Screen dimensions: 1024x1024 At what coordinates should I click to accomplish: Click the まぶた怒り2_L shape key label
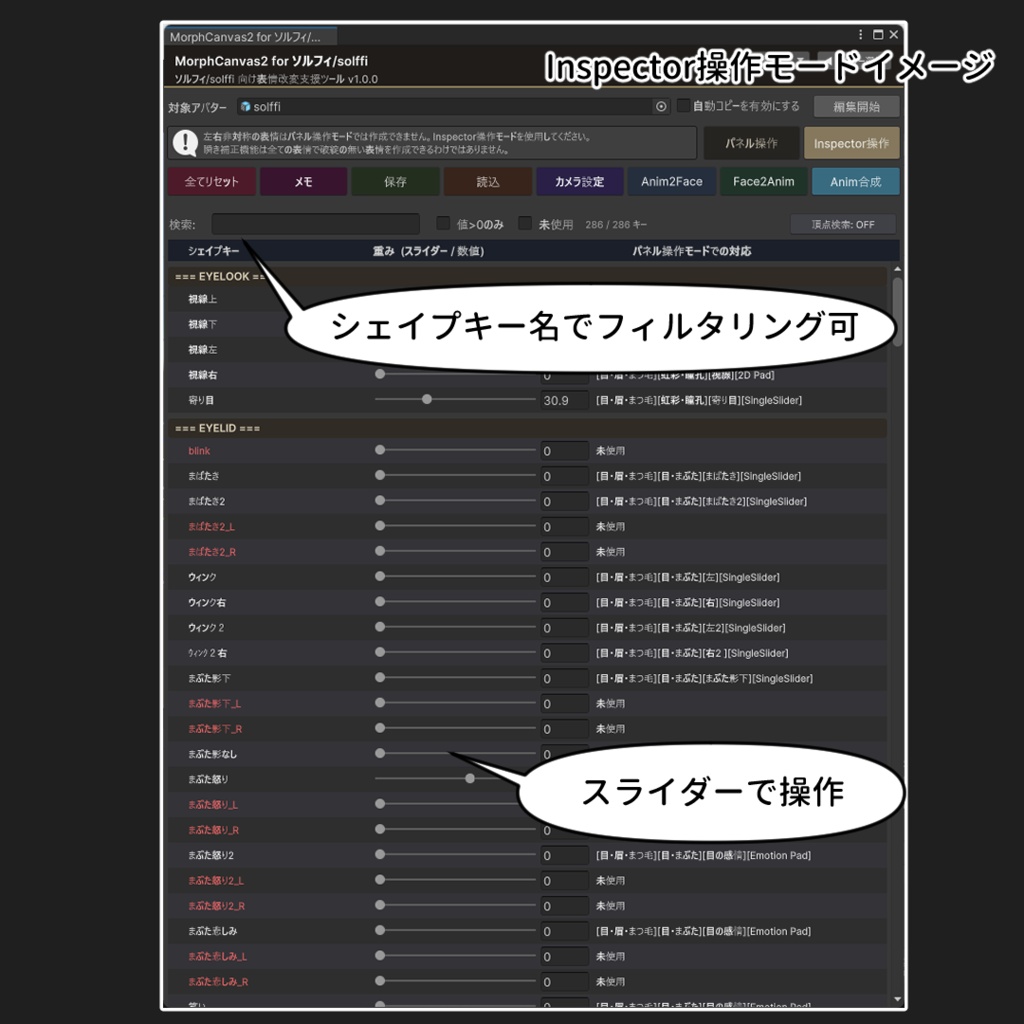coord(216,880)
